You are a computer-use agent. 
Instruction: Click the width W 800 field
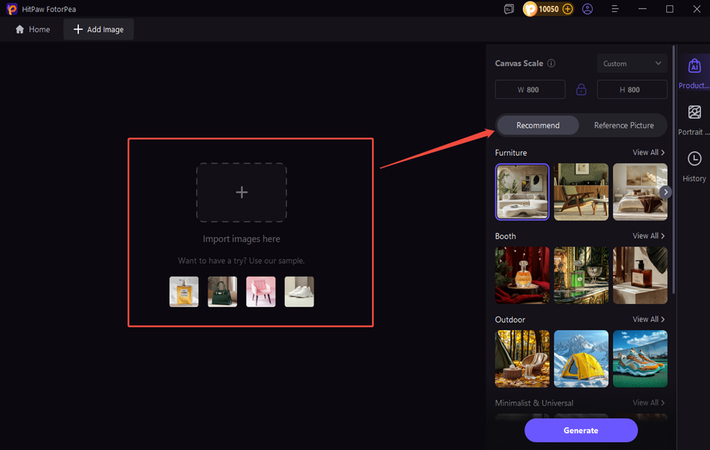pyautogui.click(x=530, y=90)
